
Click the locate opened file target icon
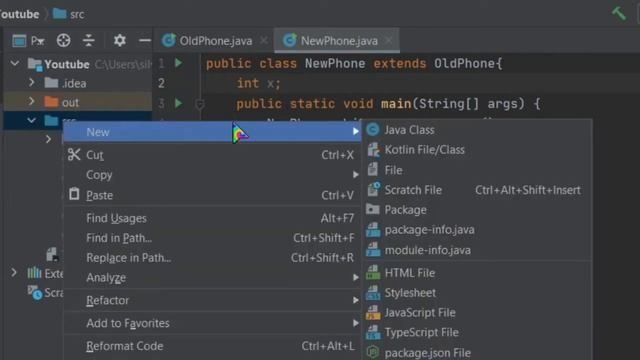(63, 40)
